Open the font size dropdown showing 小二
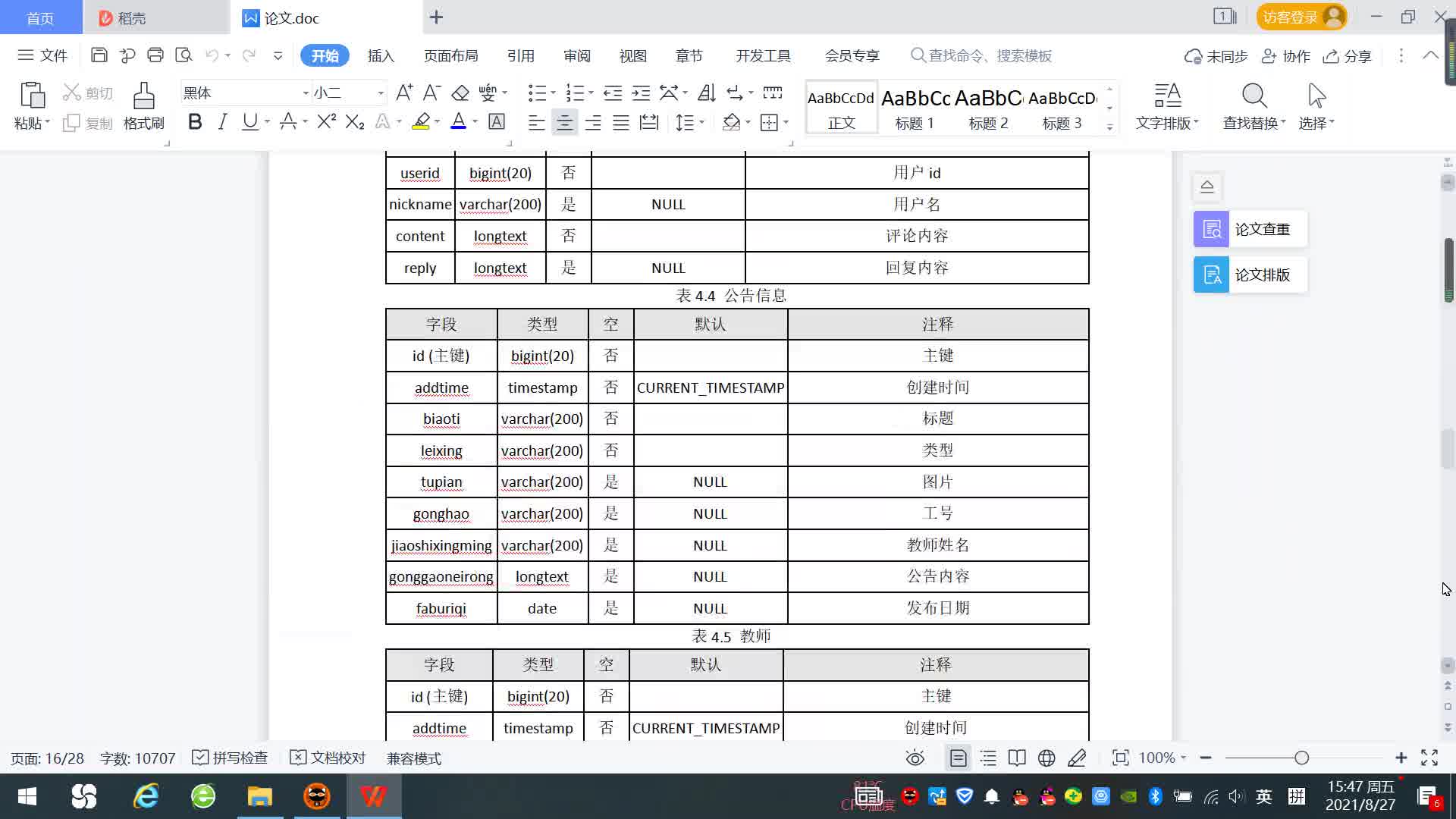 click(381, 93)
